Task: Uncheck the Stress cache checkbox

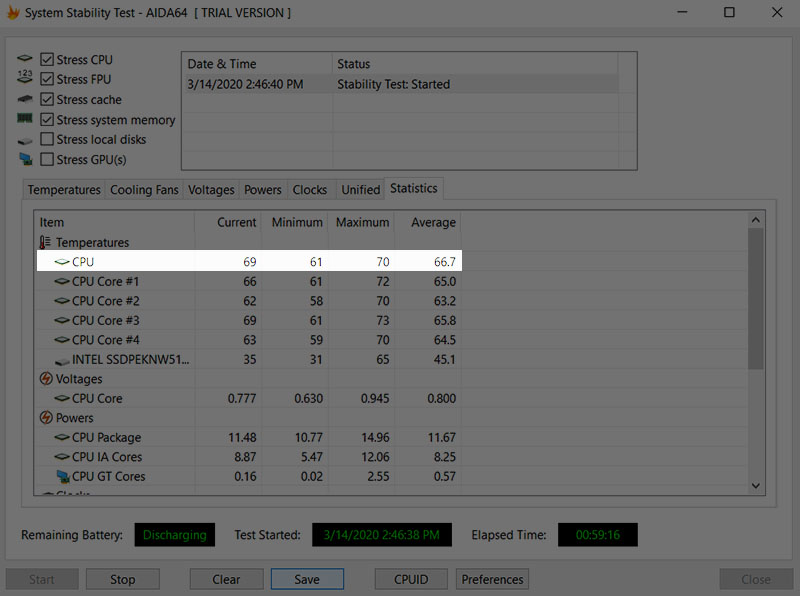Action: pos(47,99)
